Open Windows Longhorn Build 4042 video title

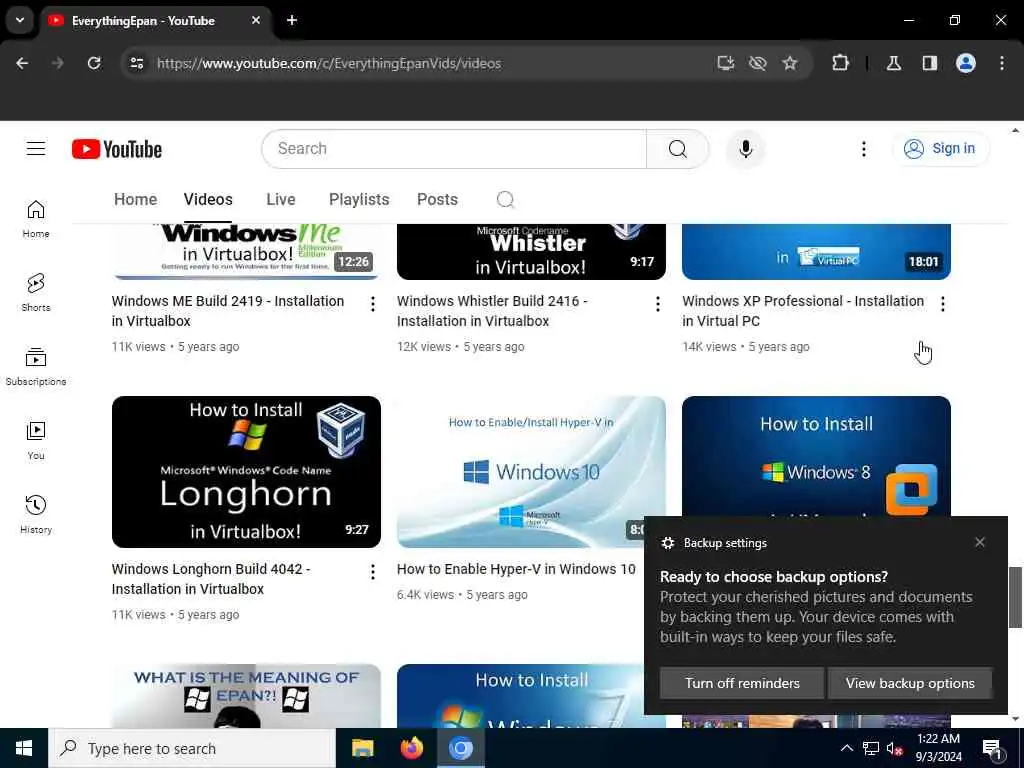[211, 579]
